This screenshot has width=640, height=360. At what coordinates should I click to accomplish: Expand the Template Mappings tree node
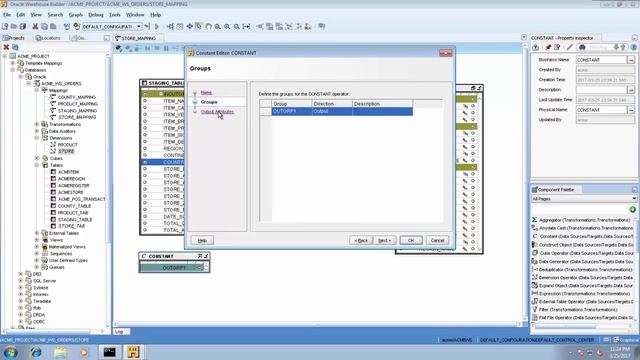13,63
